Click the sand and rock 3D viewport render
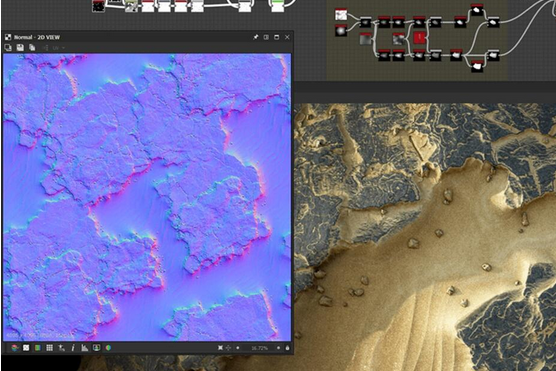The height and width of the screenshot is (371, 556). [425, 237]
